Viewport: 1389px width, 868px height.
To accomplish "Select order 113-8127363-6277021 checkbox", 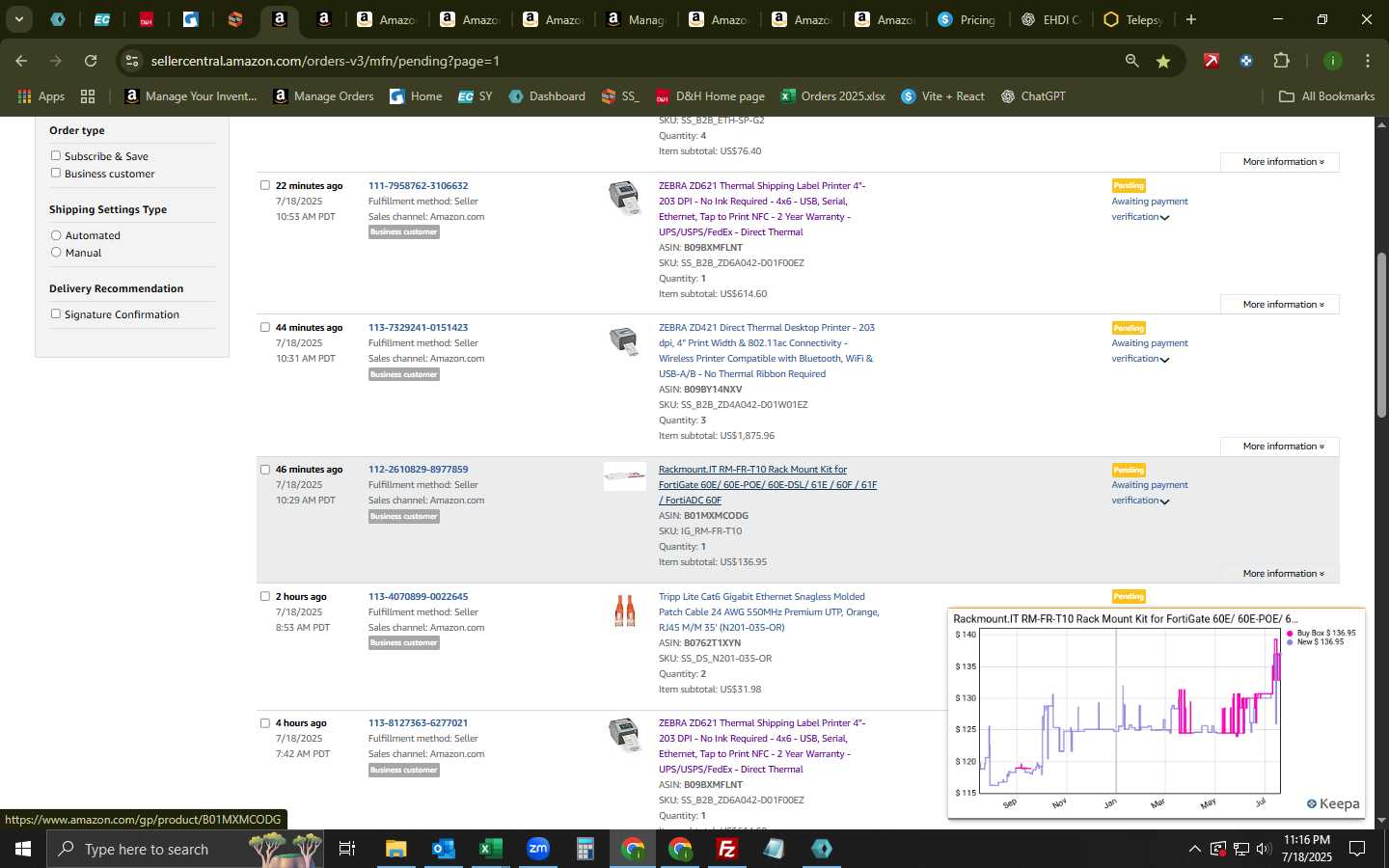I will [265, 722].
